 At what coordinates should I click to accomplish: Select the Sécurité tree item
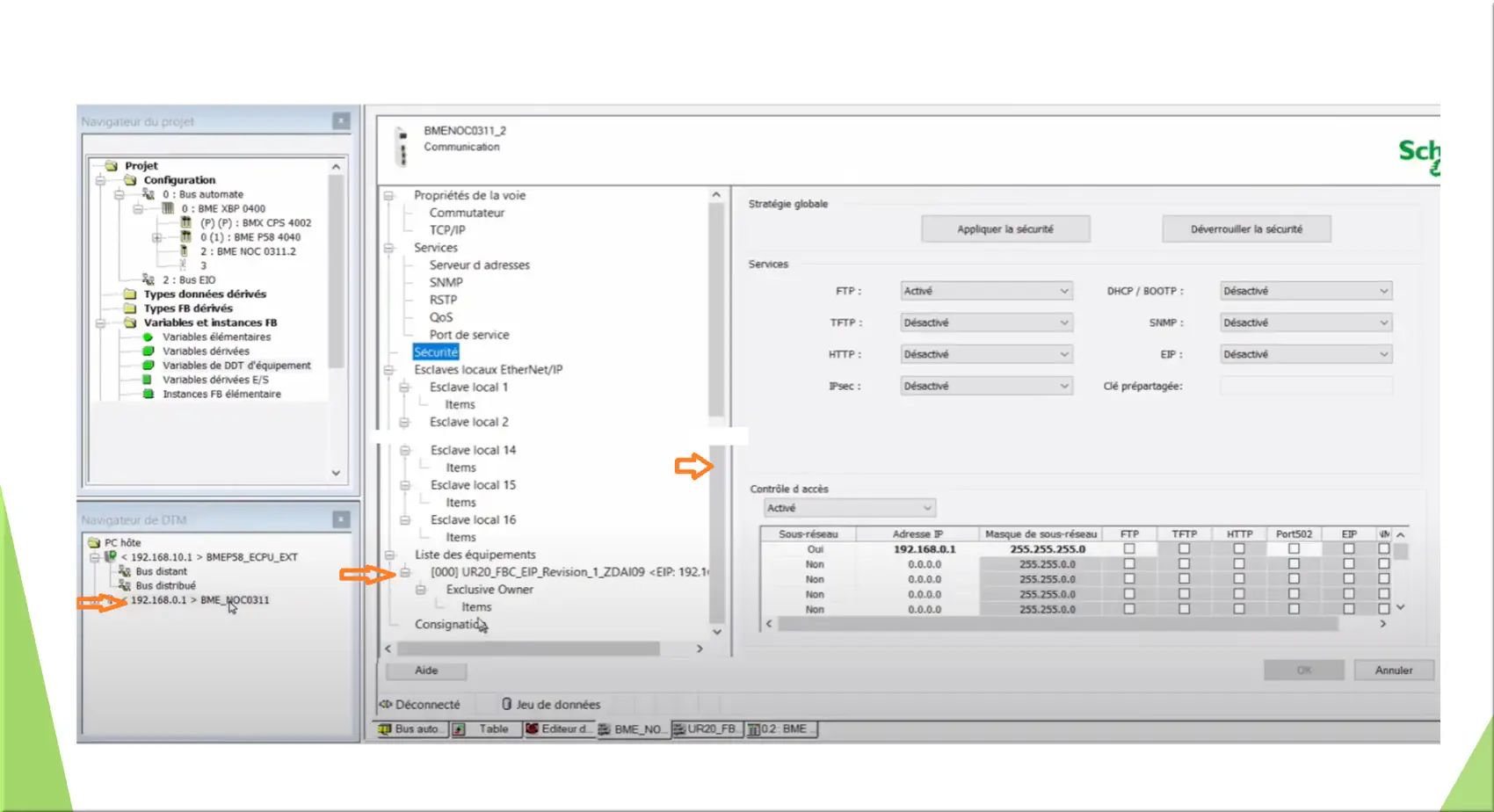coord(436,352)
